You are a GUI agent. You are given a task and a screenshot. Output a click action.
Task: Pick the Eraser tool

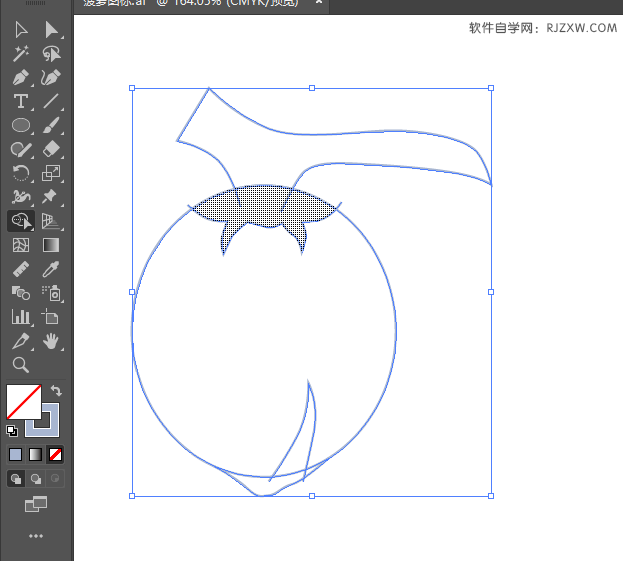[x=52, y=149]
